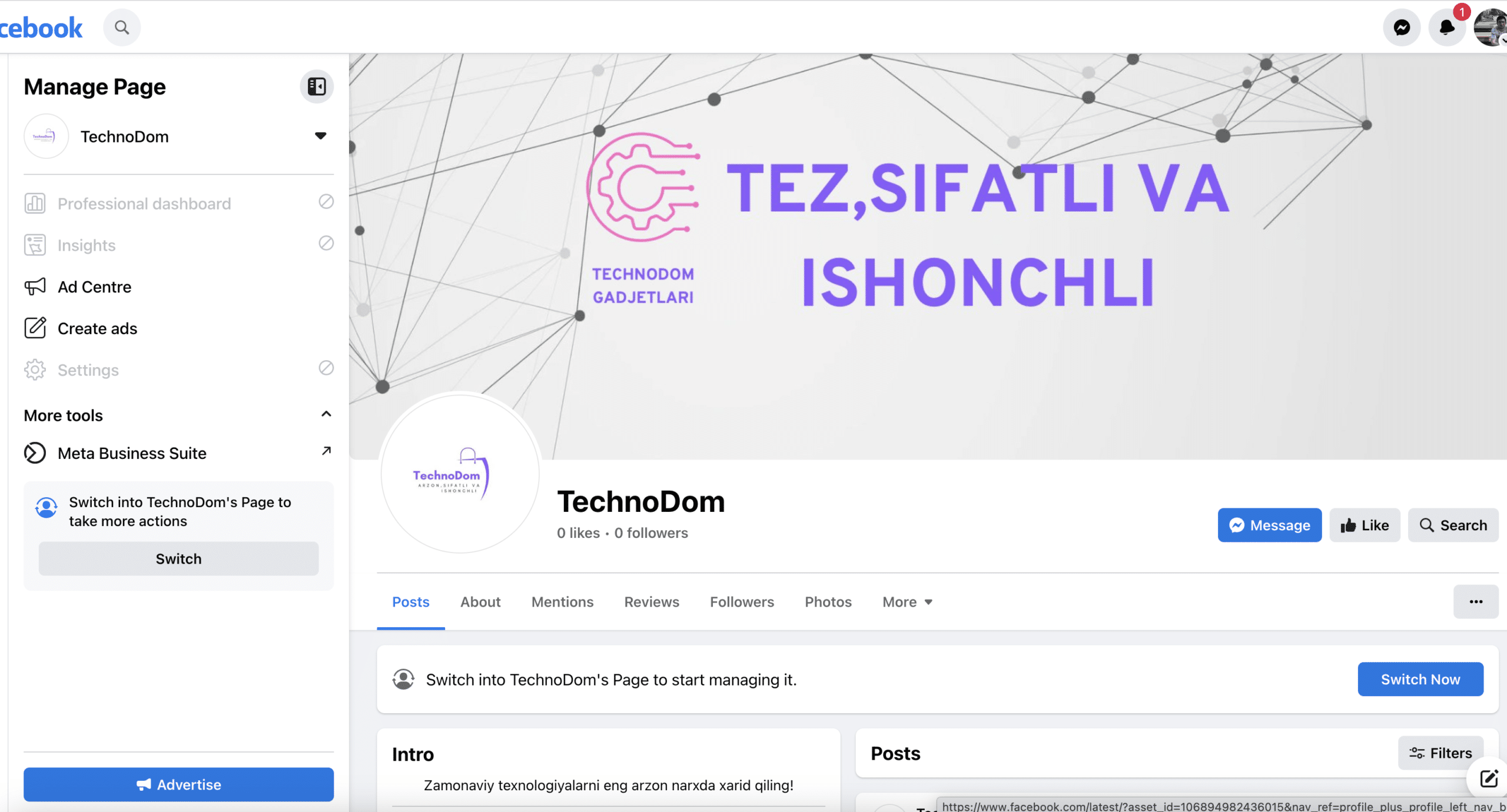This screenshot has height=812, width=1507.
Task: Click the three-dot ellipsis menu icon
Action: pyautogui.click(x=1476, y=601)
